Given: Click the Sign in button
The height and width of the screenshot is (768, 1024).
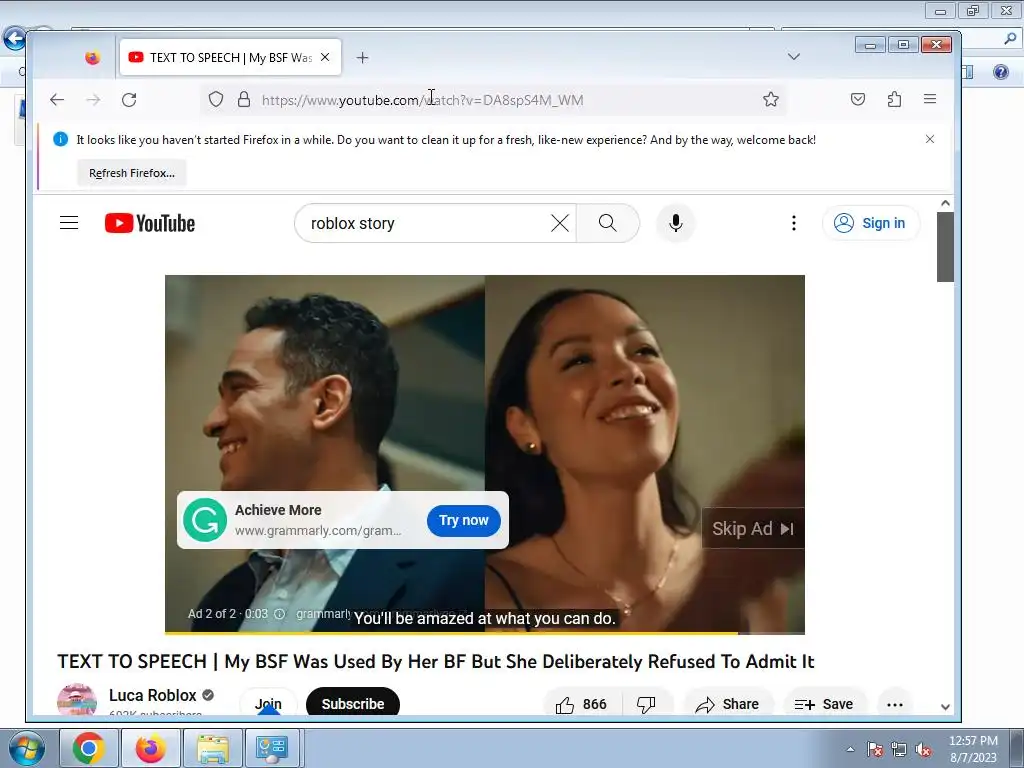Looking at the screenshot, I should [871, 223].
